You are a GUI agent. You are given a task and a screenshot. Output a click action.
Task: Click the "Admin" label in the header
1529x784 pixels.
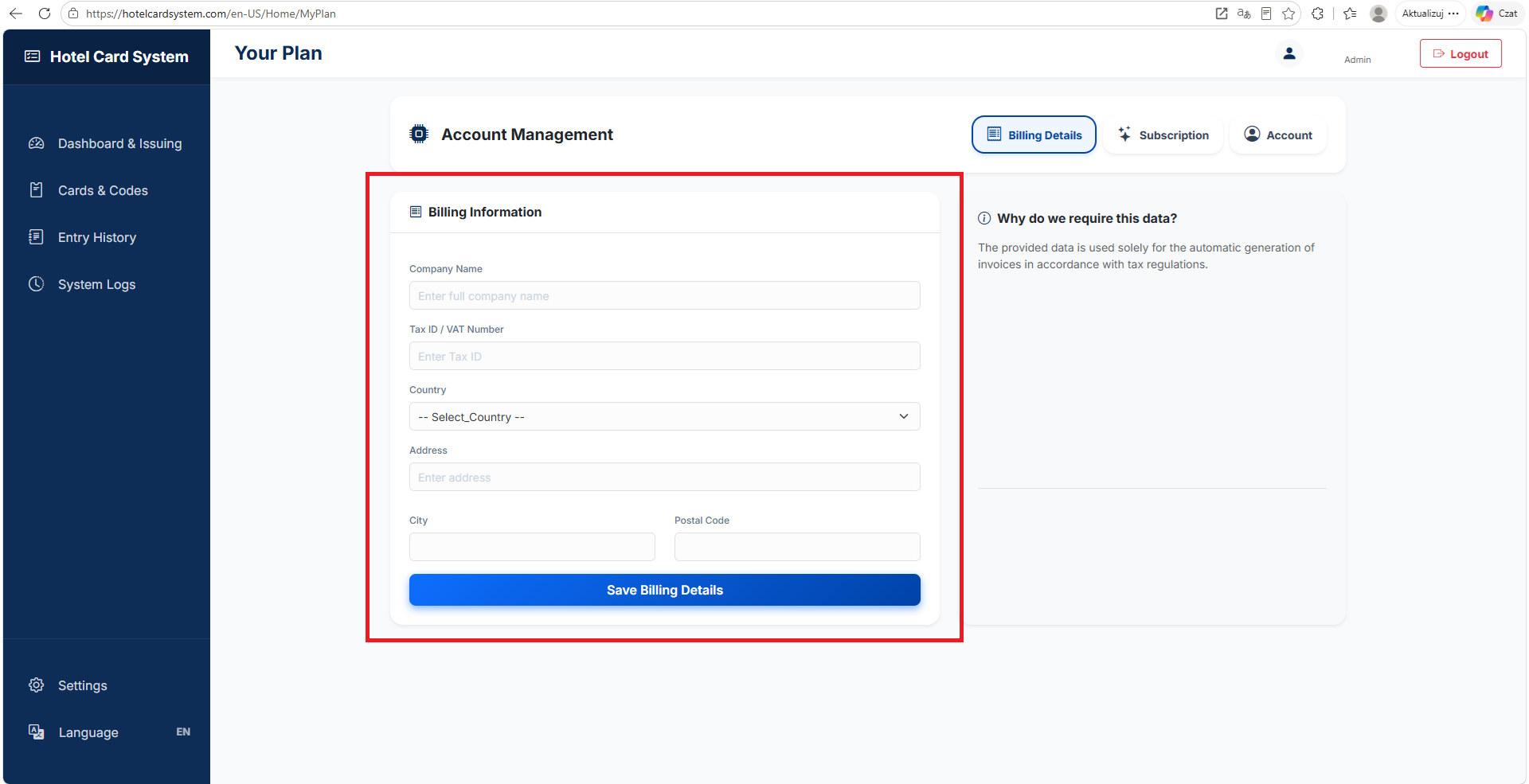coord(1358,60)
